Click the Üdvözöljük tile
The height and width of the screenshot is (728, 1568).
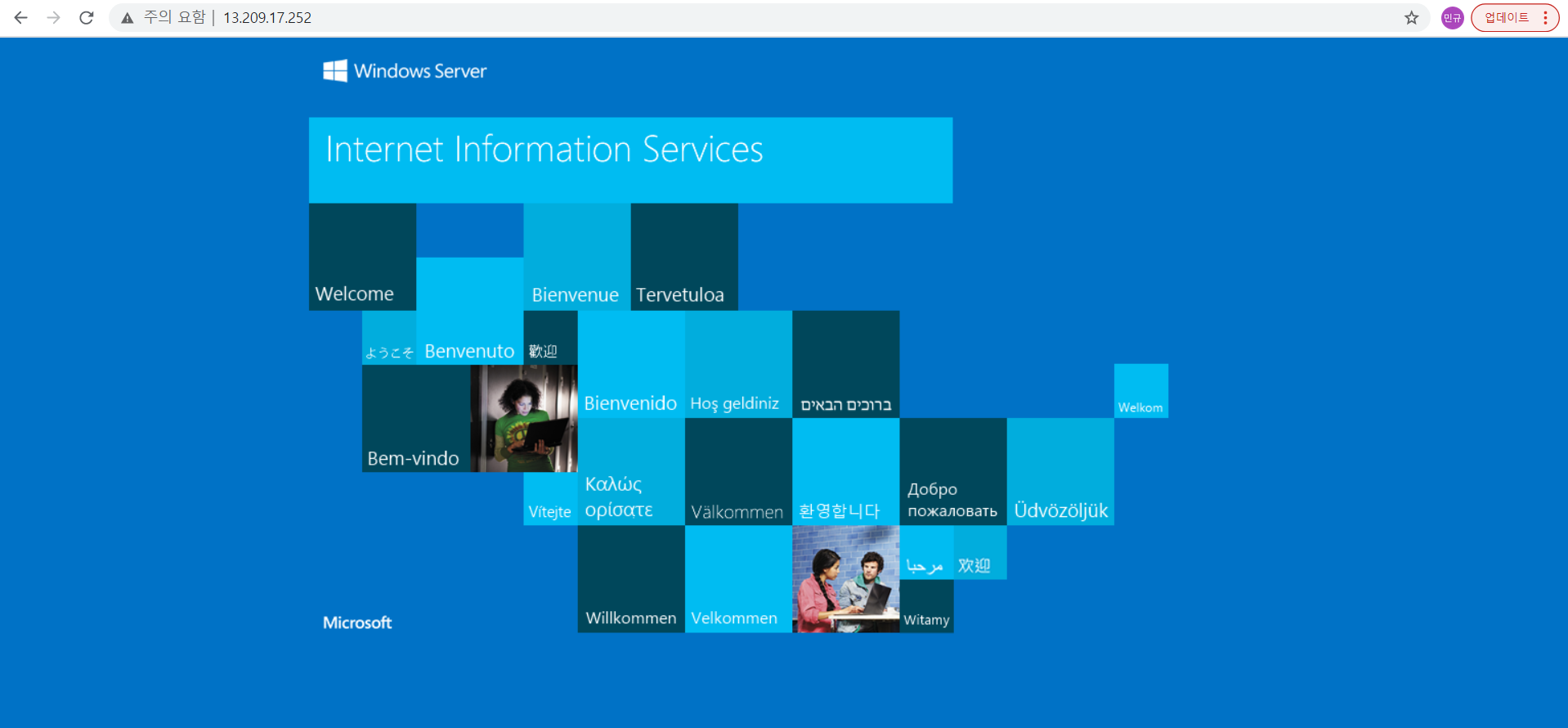1060,472
